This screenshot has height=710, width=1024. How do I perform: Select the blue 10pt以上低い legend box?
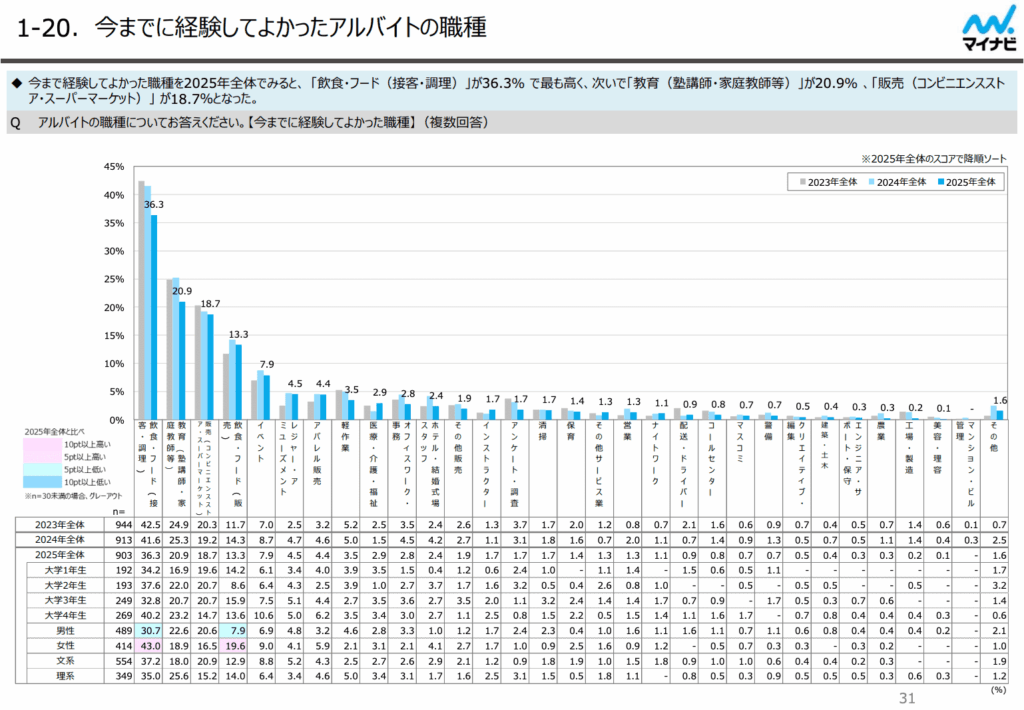point(46,482)
